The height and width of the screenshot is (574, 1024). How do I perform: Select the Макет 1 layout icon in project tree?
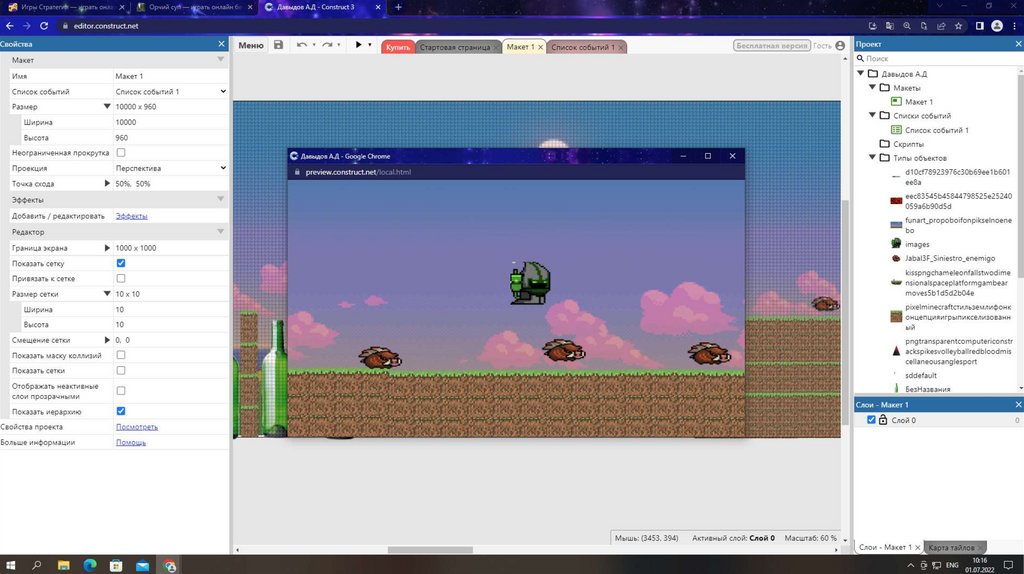[897, 102]
